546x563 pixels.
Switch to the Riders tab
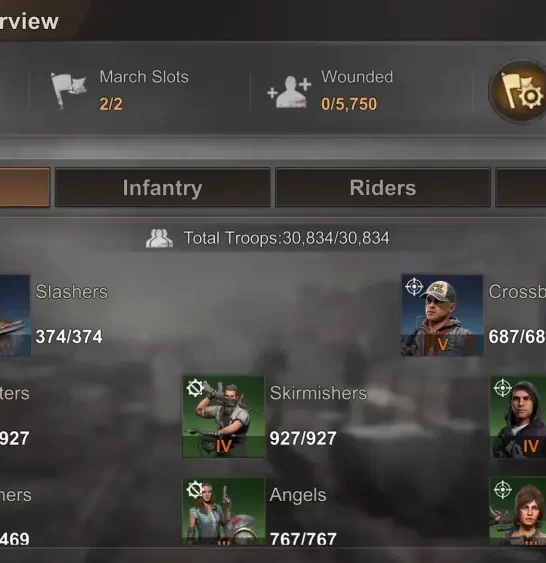pyautogui.click(x=383, y=187)
